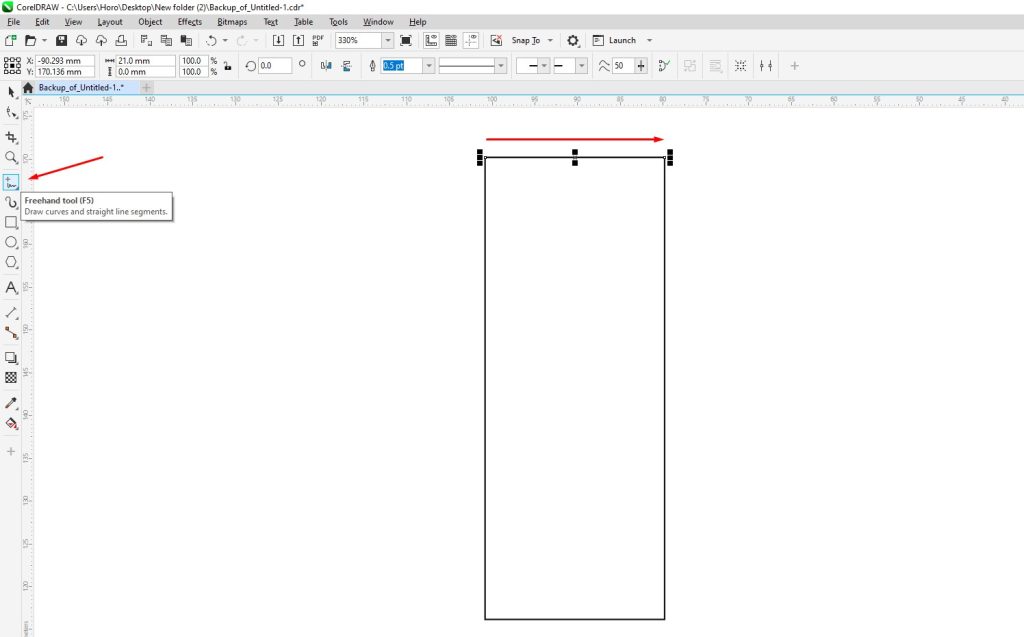Open the Bitmaps menu
This screenshot has width=1024, height=637.
231,21
